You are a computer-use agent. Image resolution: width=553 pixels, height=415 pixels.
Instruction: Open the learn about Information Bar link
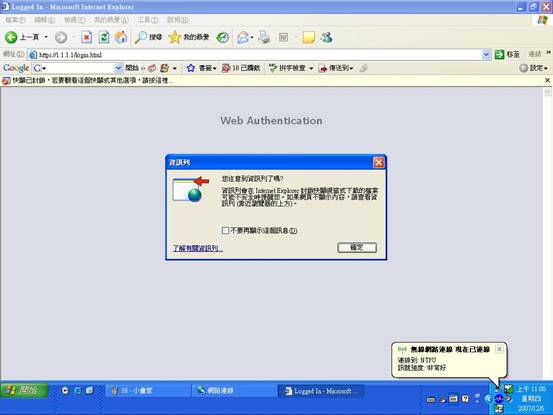click(x=198, y=248)
